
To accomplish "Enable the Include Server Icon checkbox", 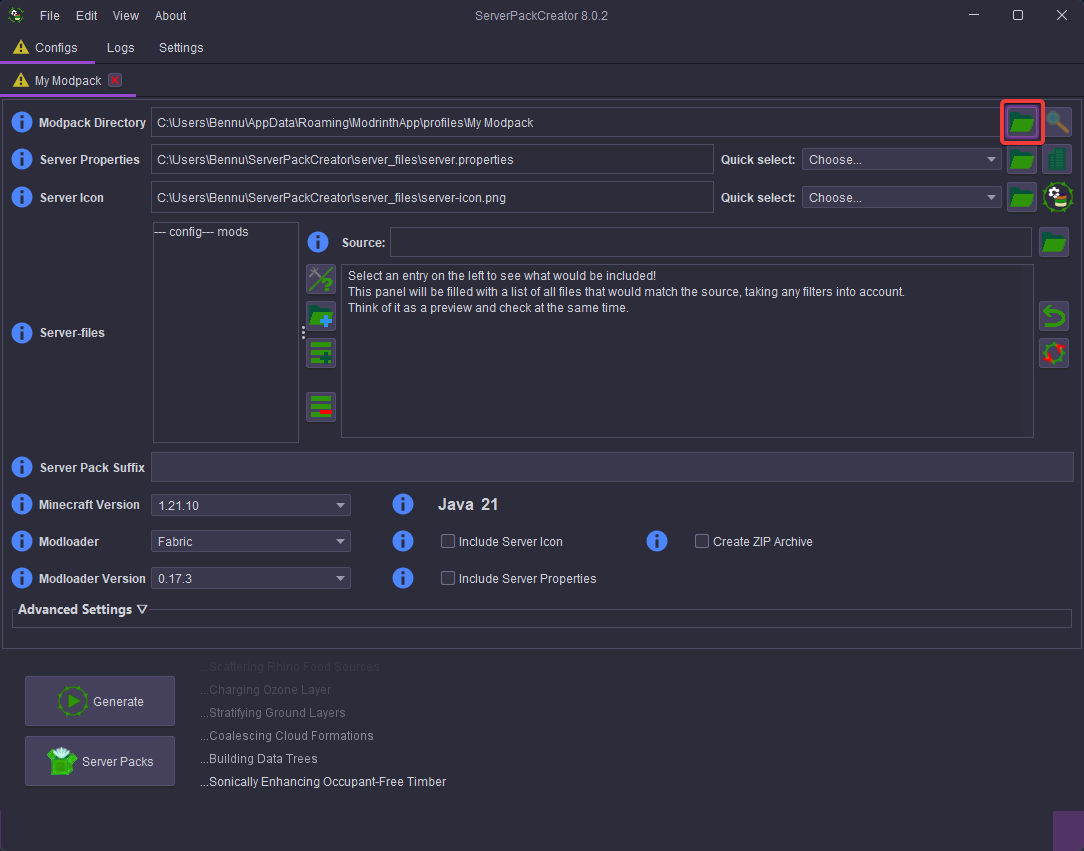I will point(448,542).
